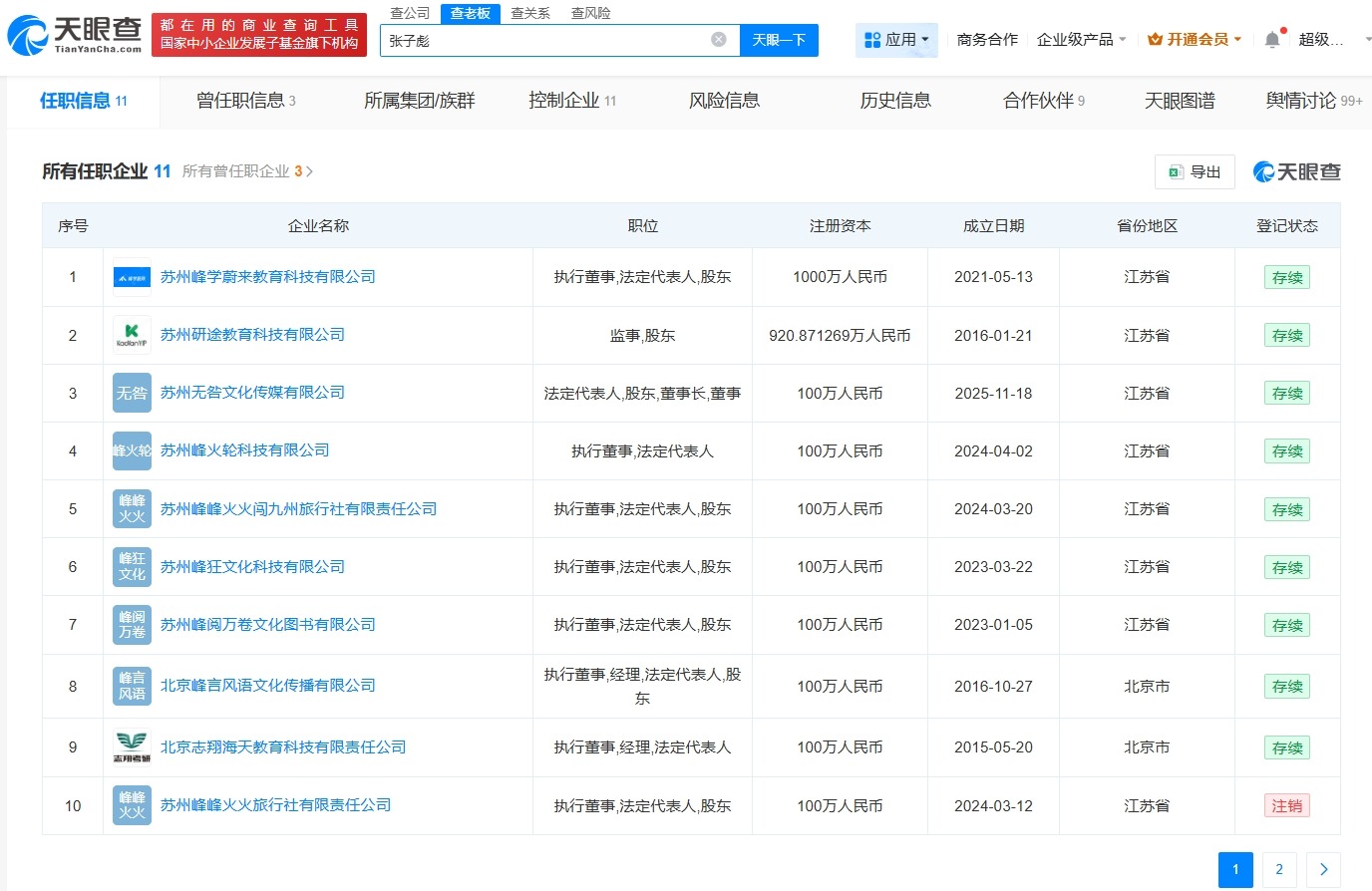1372x891 pixels.
Task: Click the 志翔考研 green logo icon
Action: [x=131, y=746]
